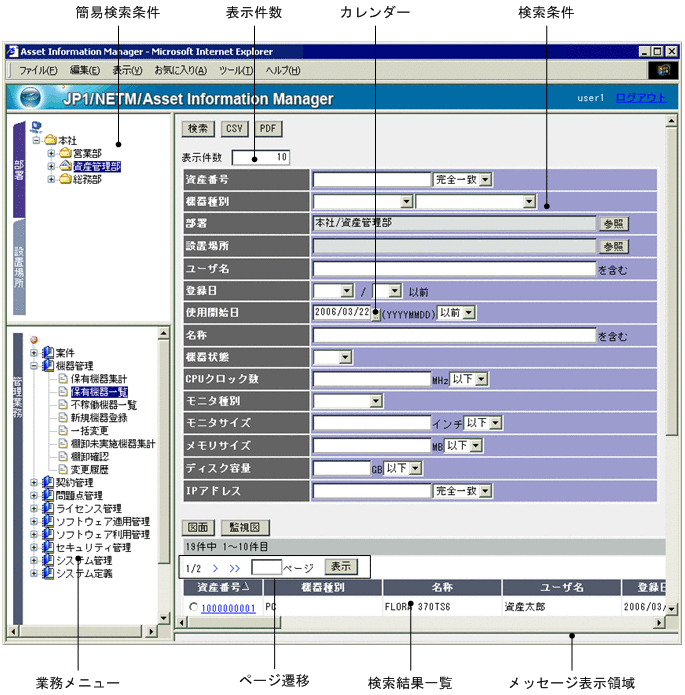This screenshot has width=685, height=695.
Task: Click the 案件 book icon in job menu
Action: [x=48, y=353]
